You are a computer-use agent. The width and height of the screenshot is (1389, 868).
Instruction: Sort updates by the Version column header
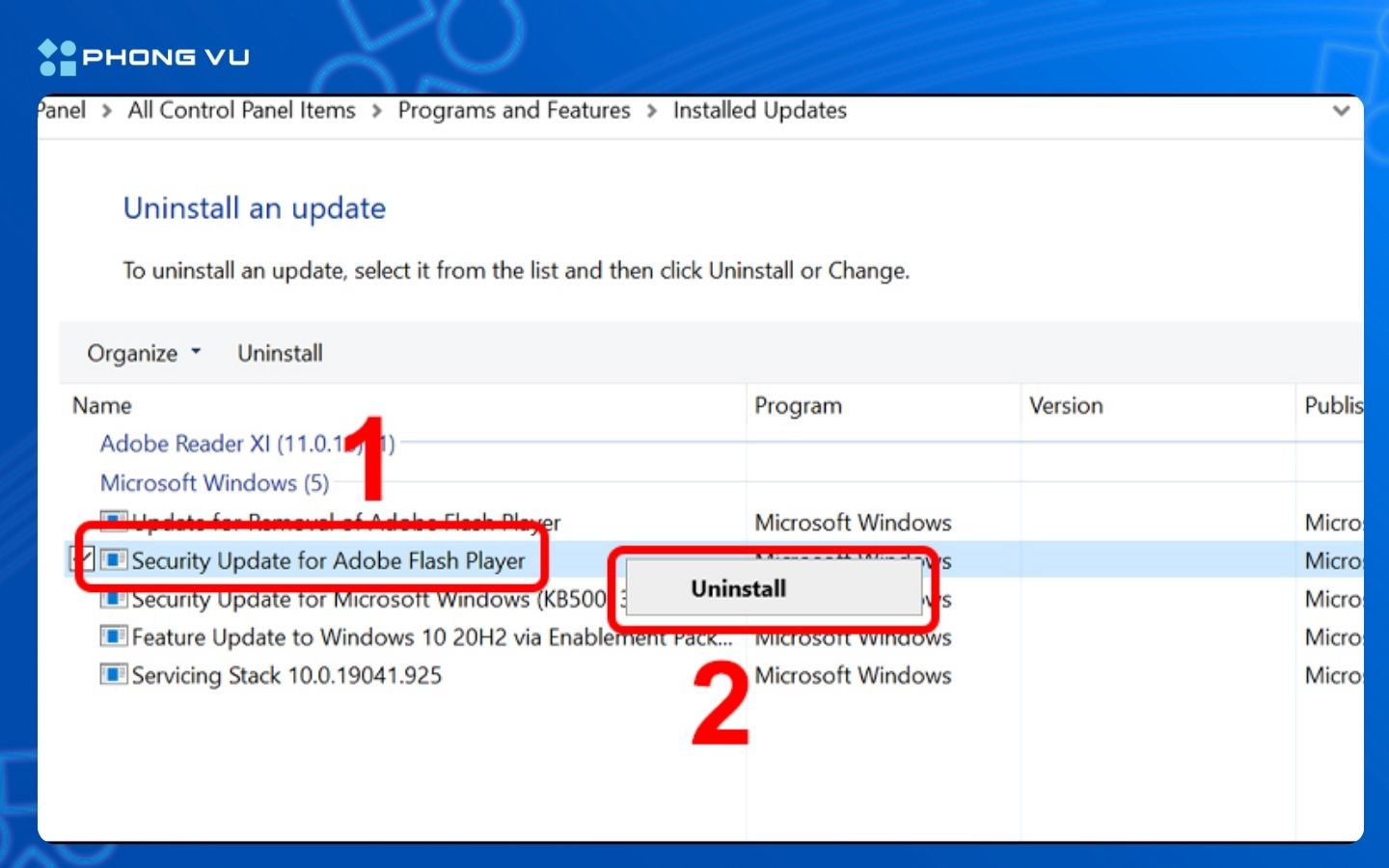click(1065, 406)
